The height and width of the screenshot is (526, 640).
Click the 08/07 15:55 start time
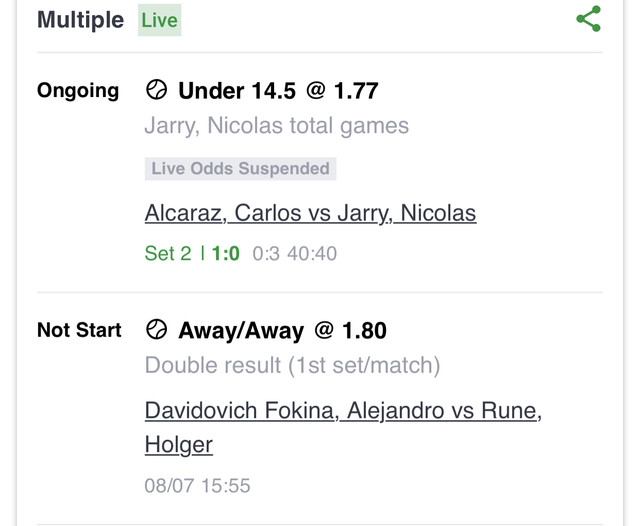point(197,486)
